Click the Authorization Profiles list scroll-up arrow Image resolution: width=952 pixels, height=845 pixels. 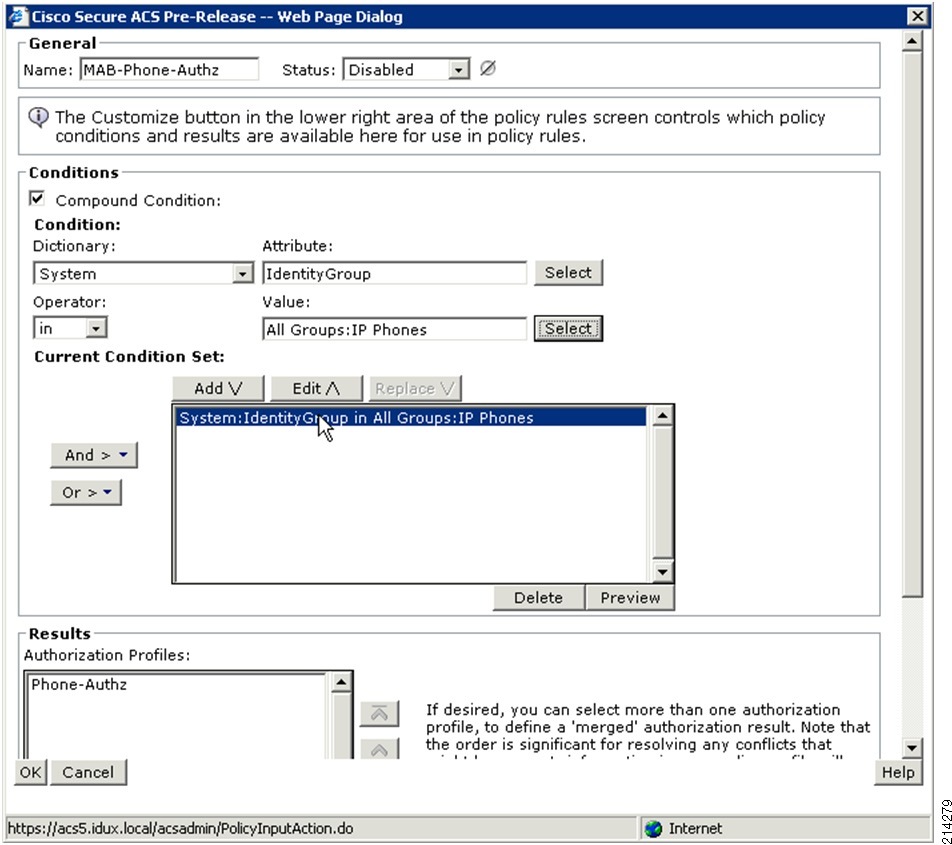coord(341,682)
